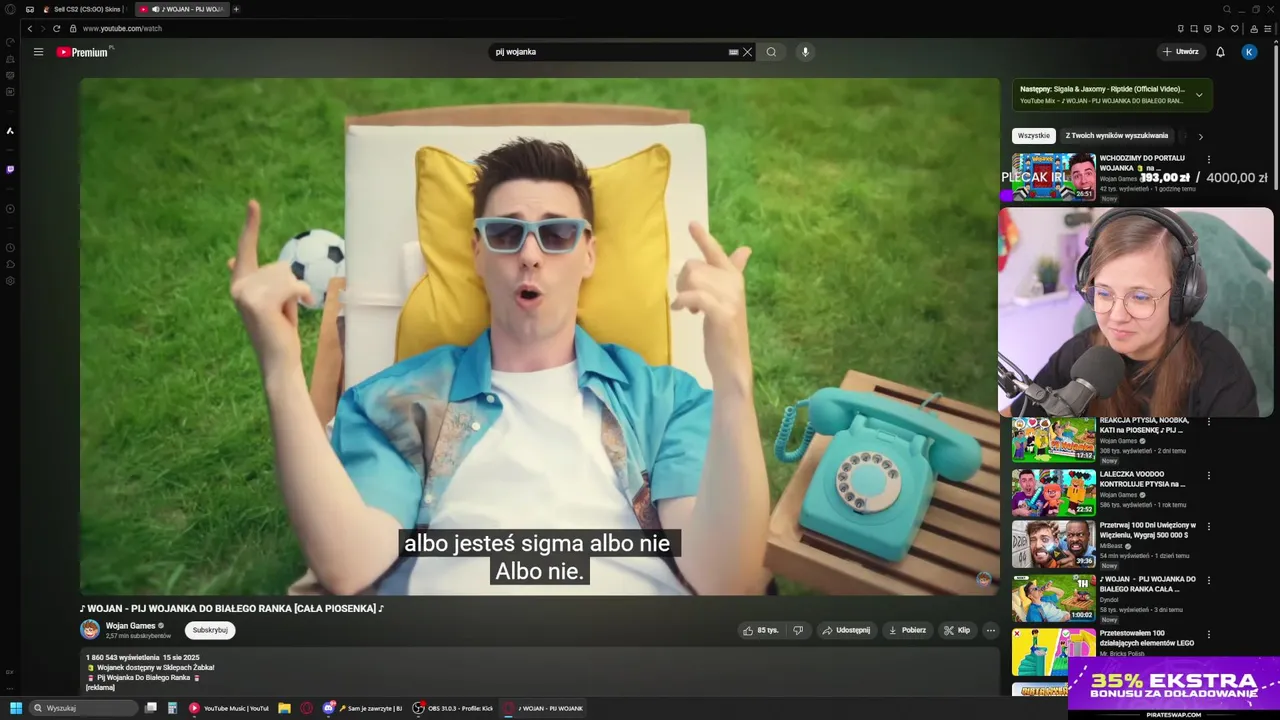Open 'Przetestowałem 100 działających elementów LEGO' title
Viewport: 1280px width, 720px height.
click(x=1147, y=638)
